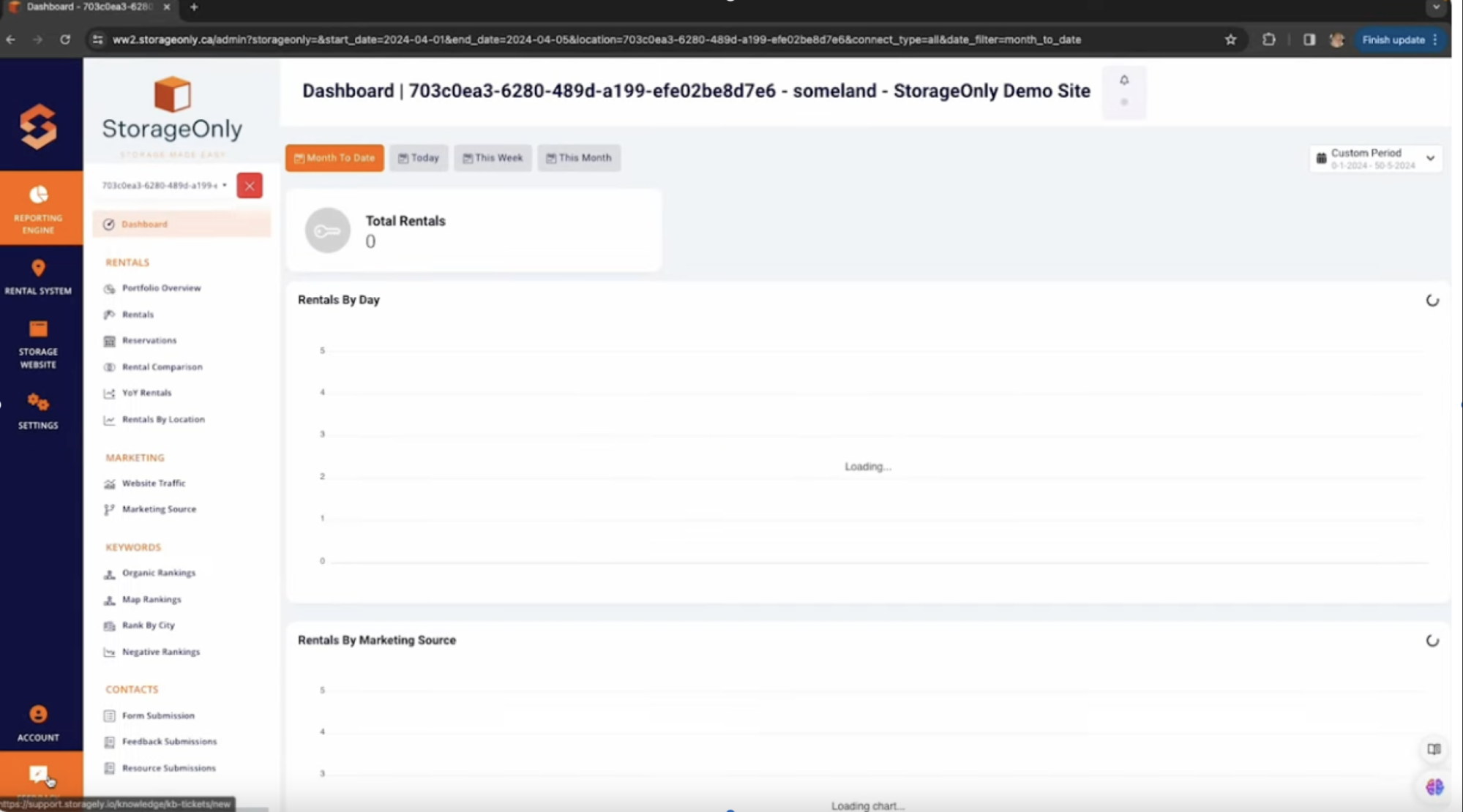The width and height of the screenshot is (1463, 812).
Task: Click the browser address bar URL
Action: point(596,40)
